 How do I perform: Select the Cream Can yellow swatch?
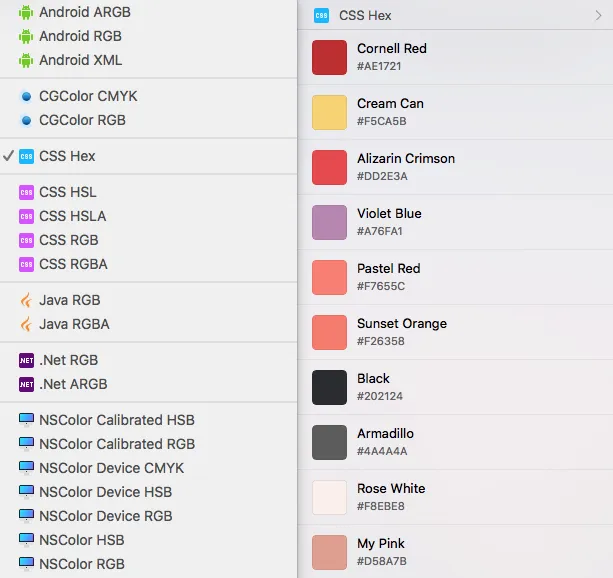coord(329,112)
